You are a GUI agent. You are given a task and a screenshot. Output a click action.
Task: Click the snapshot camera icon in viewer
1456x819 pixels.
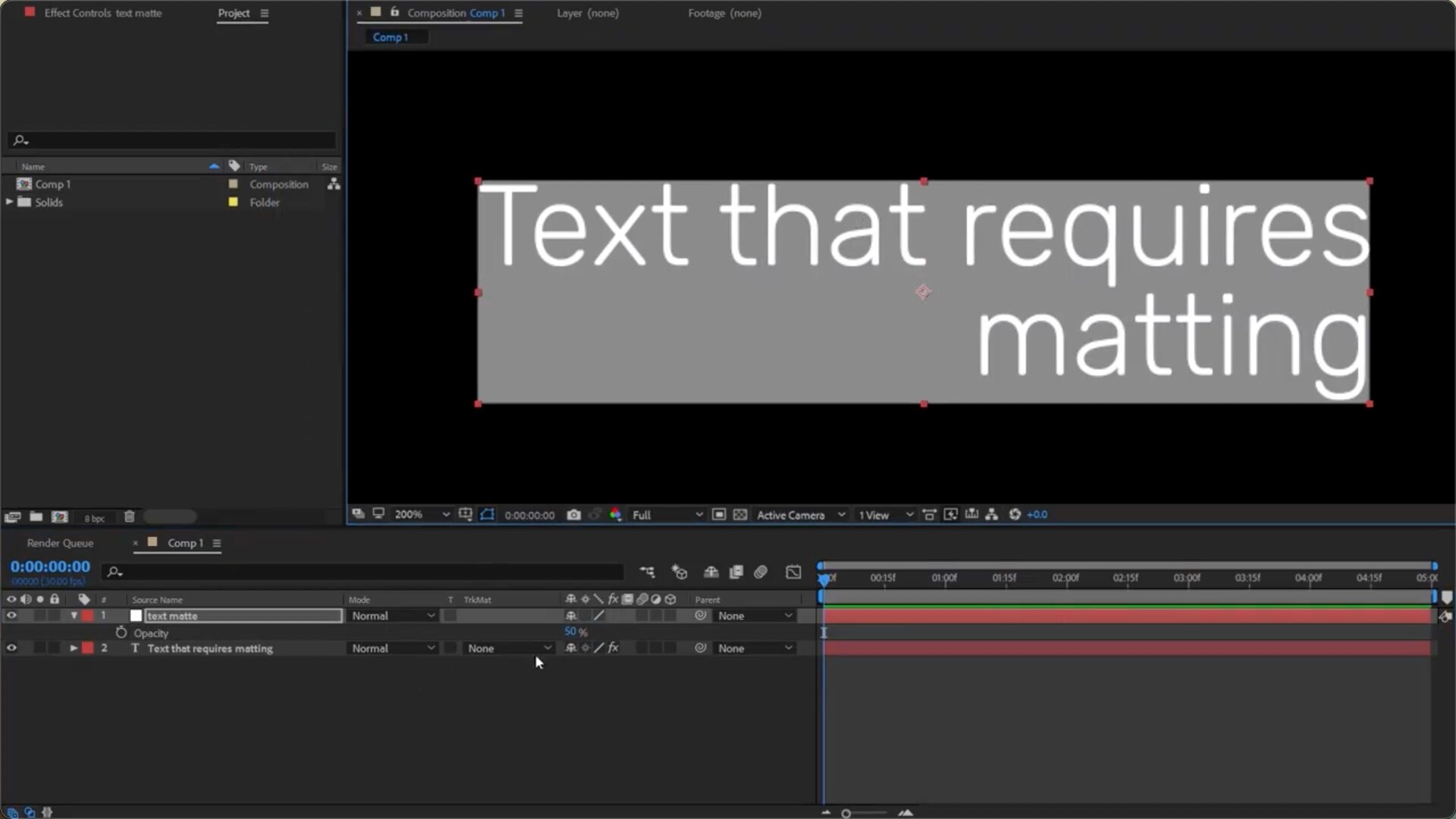[574, 515]
